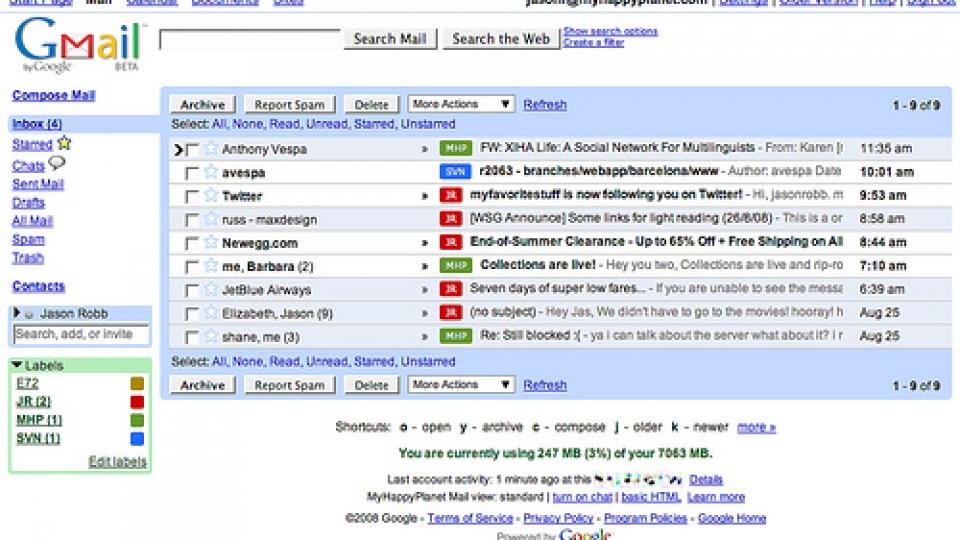Click the red JR label color swatch
This screenshot has width=960, height=540.
(x=137, y=402)
